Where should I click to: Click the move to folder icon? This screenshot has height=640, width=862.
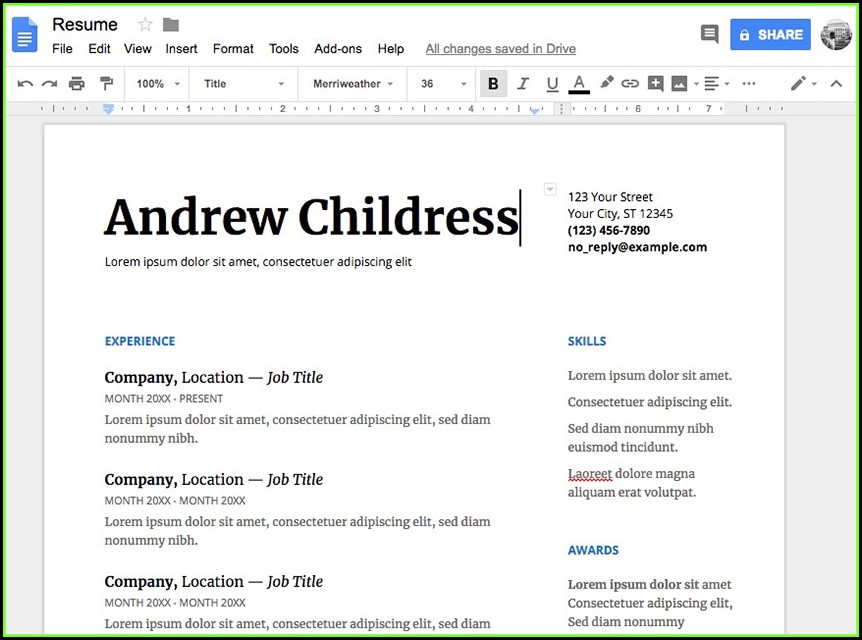[x=171, y=24]
